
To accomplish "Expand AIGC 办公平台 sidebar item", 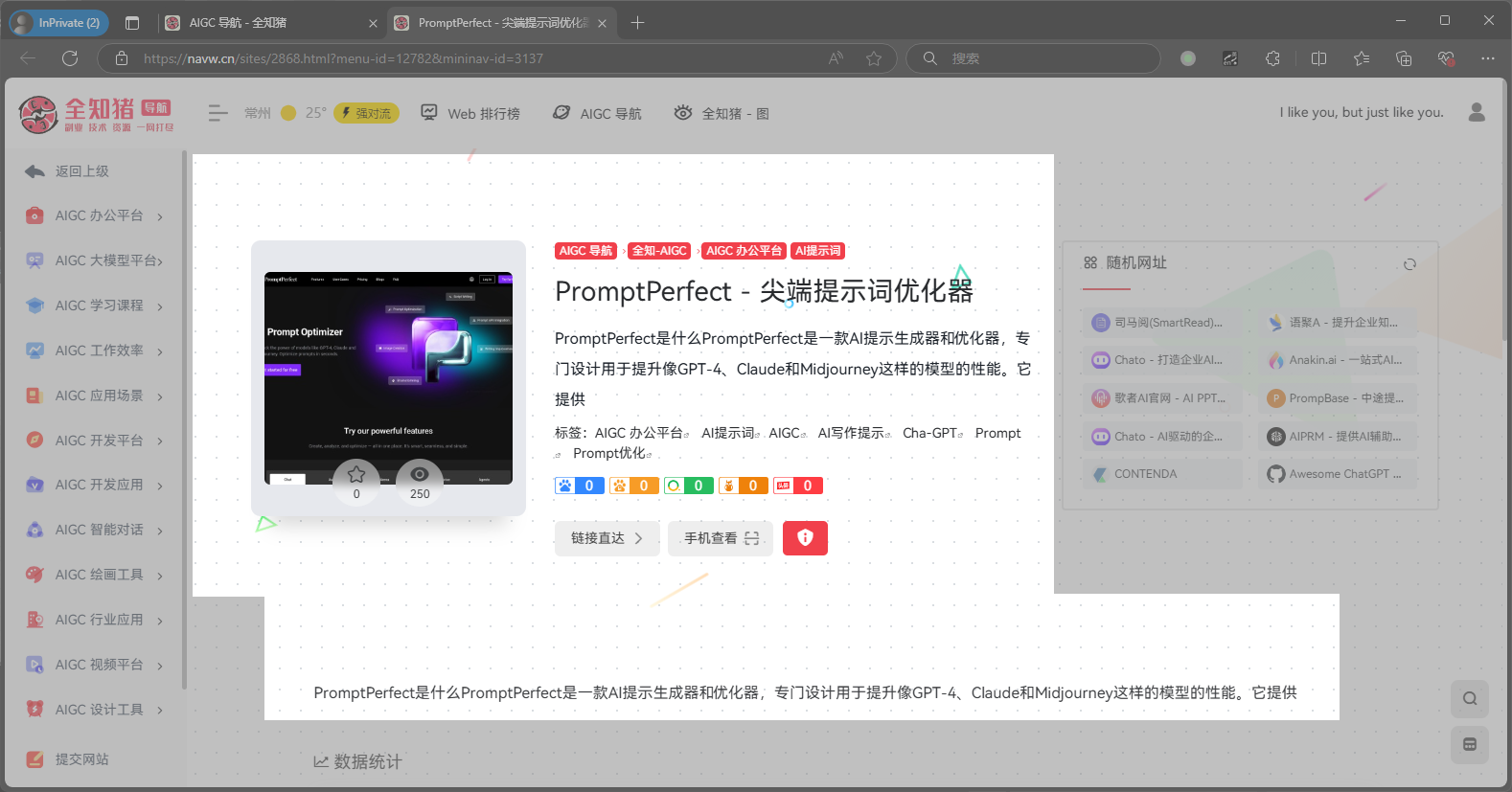I will click(x=95, y=215).
